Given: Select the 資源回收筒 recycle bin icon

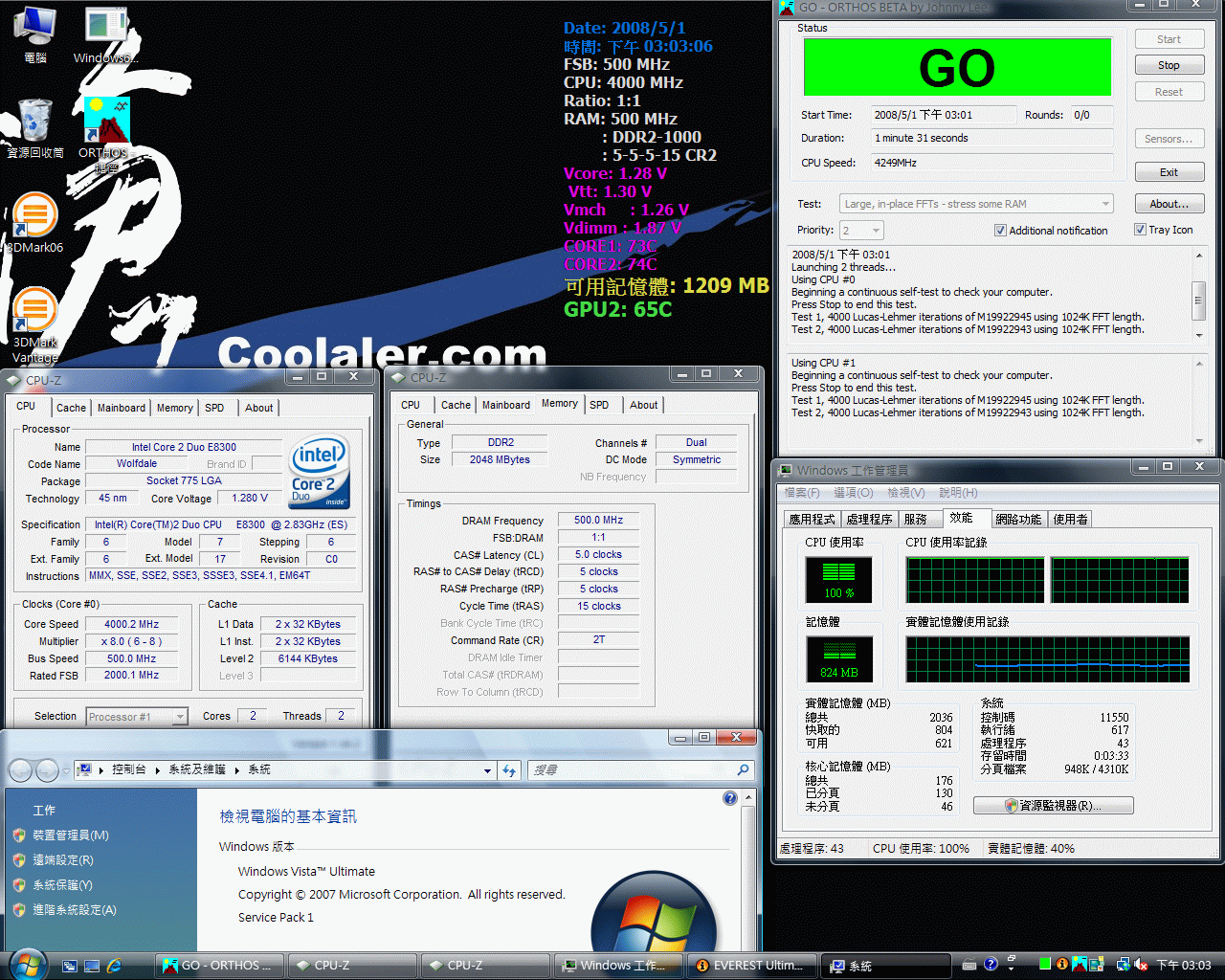Looking at the screenshot, I should tap(35, 127).
